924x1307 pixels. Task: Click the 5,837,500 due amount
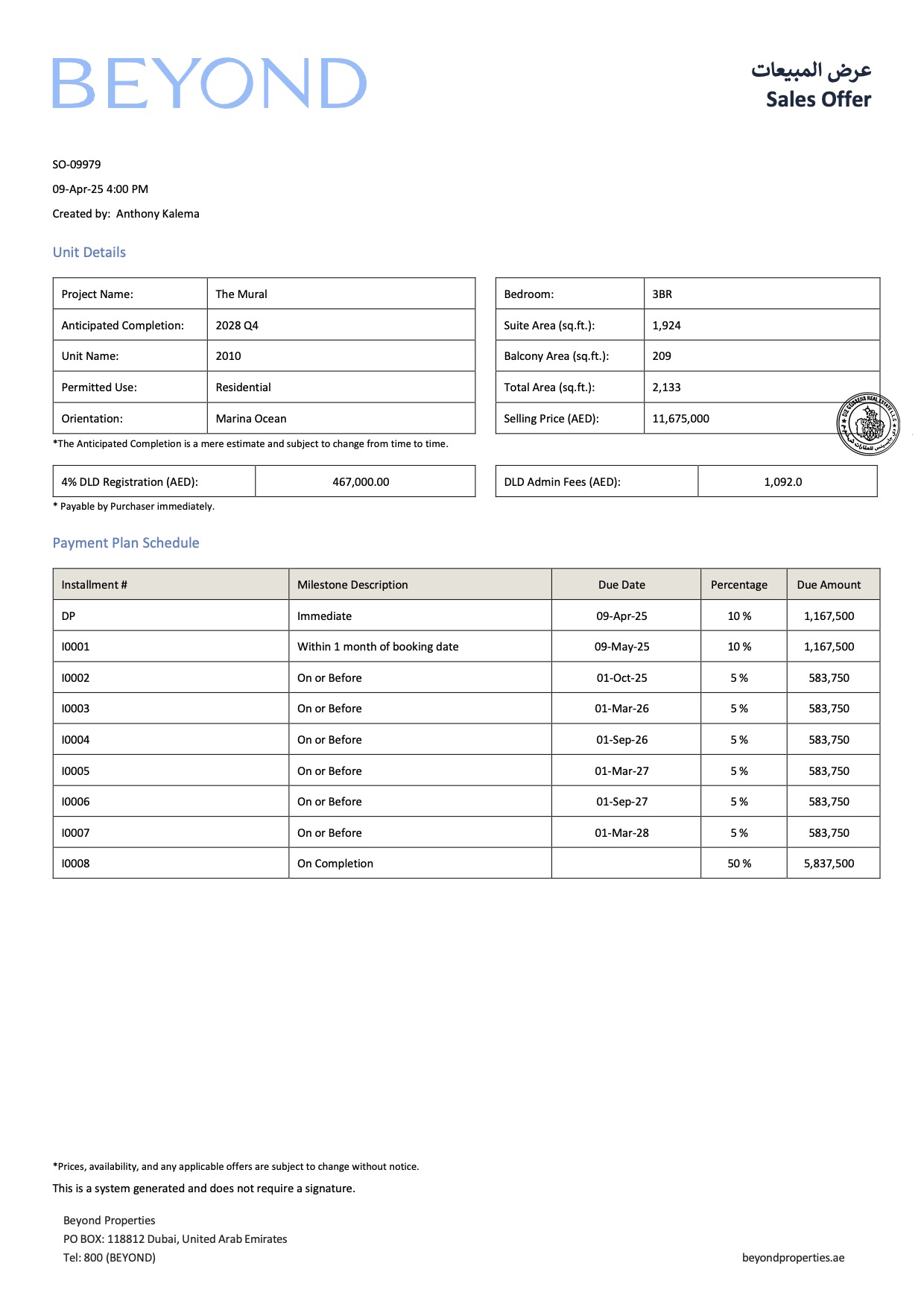point(829,864)
